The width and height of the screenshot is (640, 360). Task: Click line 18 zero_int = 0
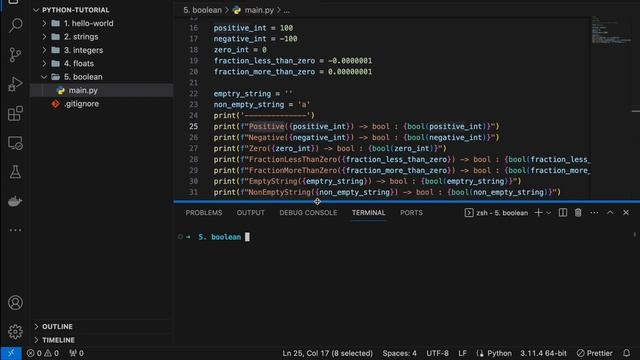pyautogui.click(x=240, y=50)
